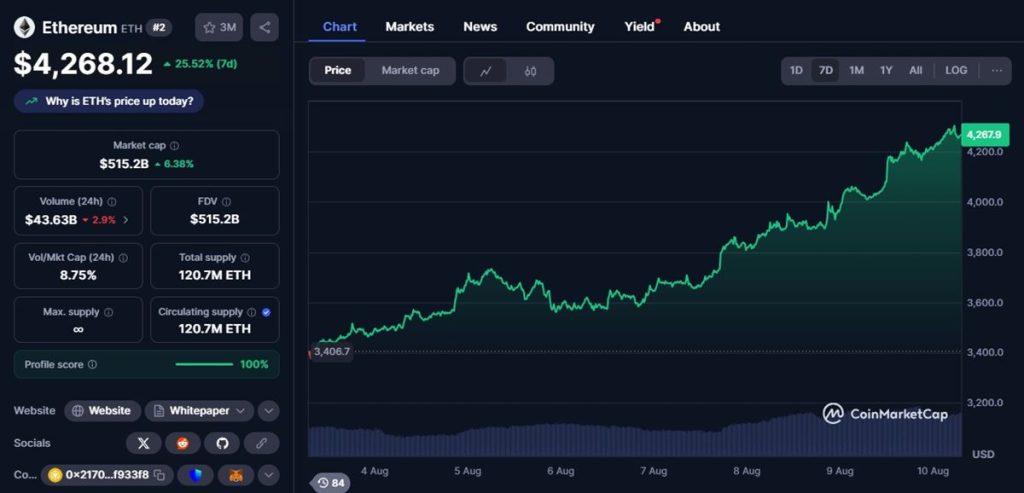Click the 3,406.7 starting price label
This screenshot has height=493, width=1024.
(x=332, y=351)
